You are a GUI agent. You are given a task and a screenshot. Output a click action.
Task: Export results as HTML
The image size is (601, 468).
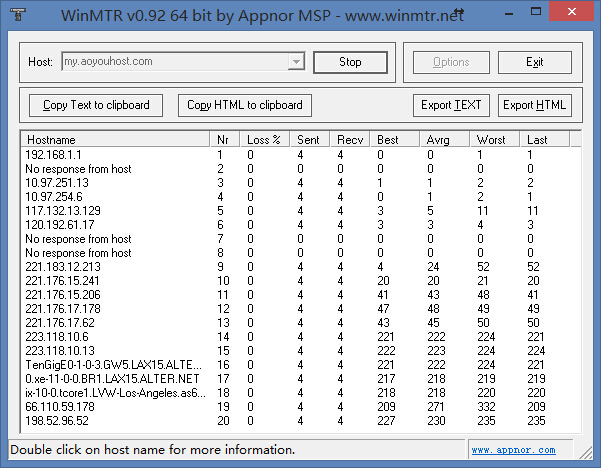pos(534,105)
